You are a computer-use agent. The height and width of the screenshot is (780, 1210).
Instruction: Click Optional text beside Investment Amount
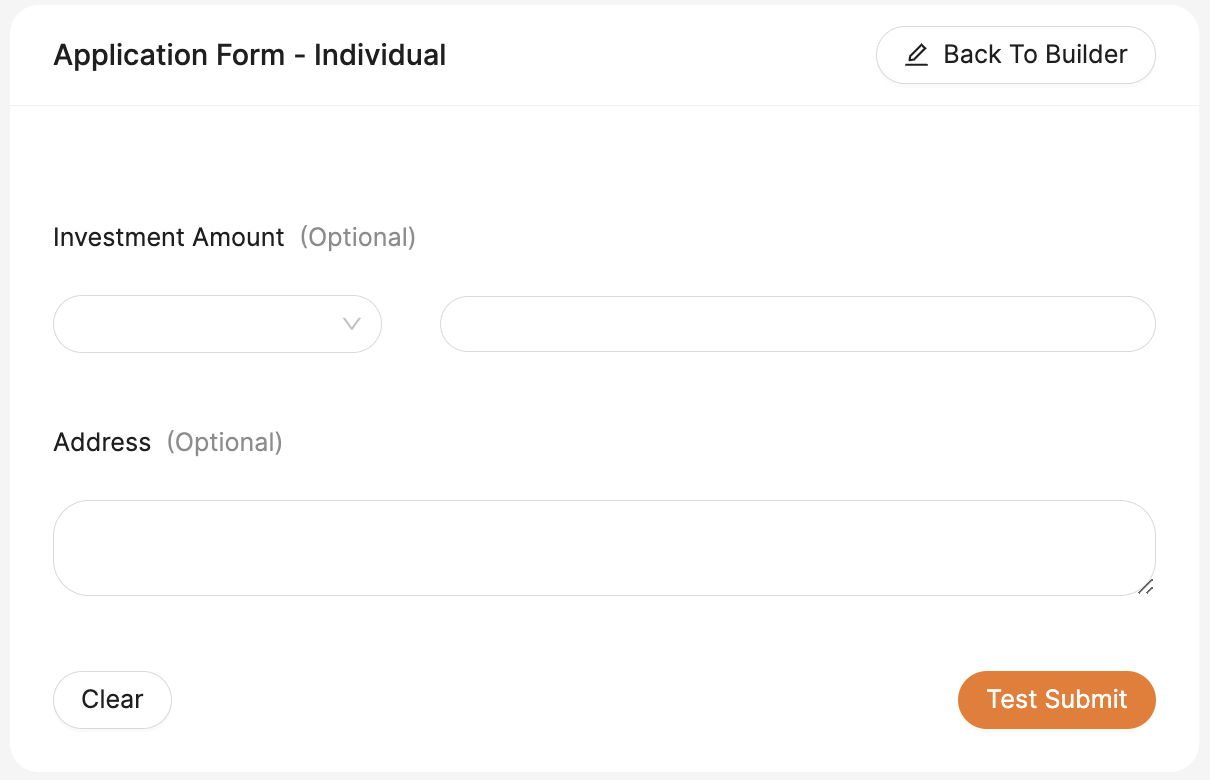tap(358, 238)
